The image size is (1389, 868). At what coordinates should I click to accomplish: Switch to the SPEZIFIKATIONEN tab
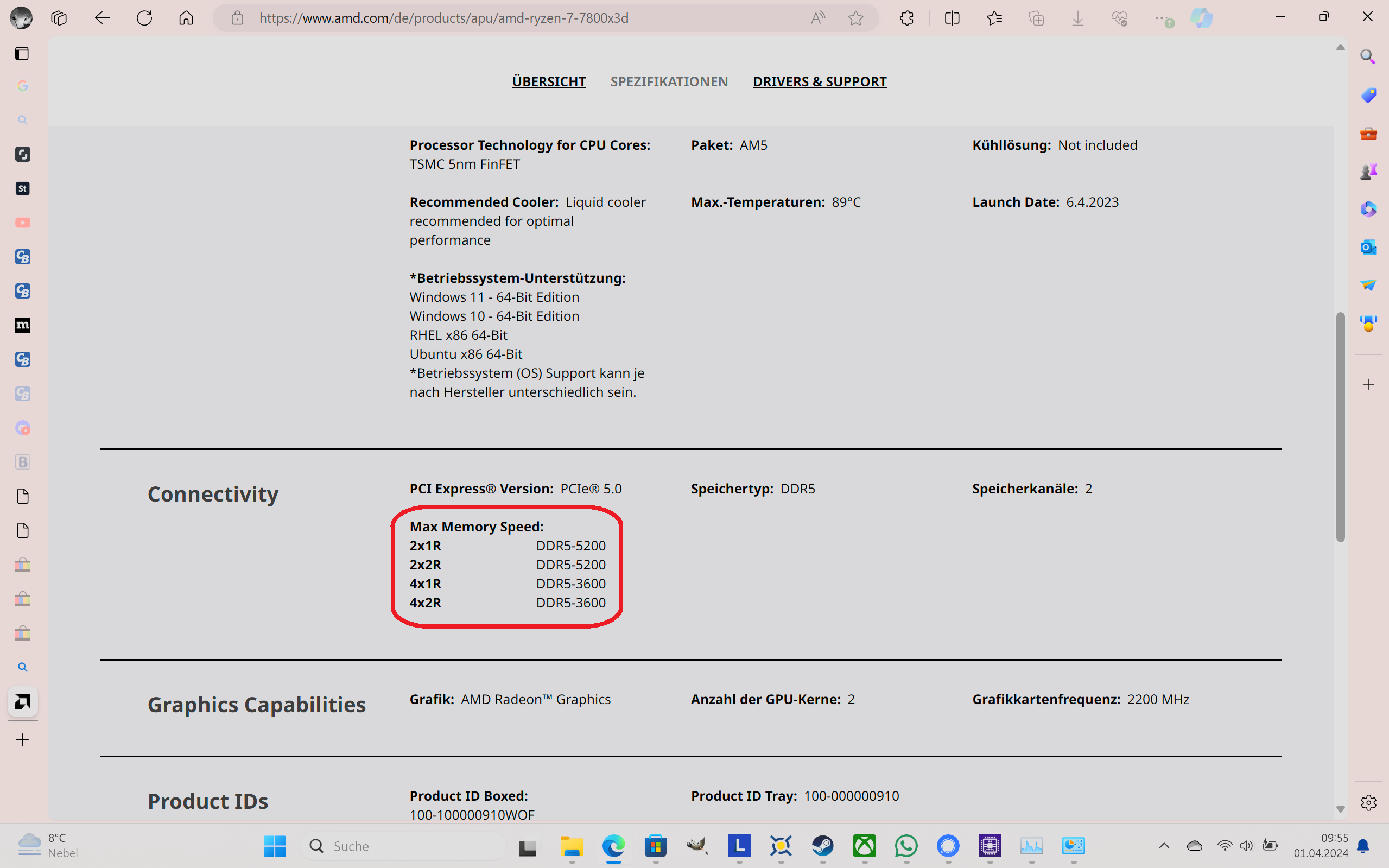pos(669,81)
